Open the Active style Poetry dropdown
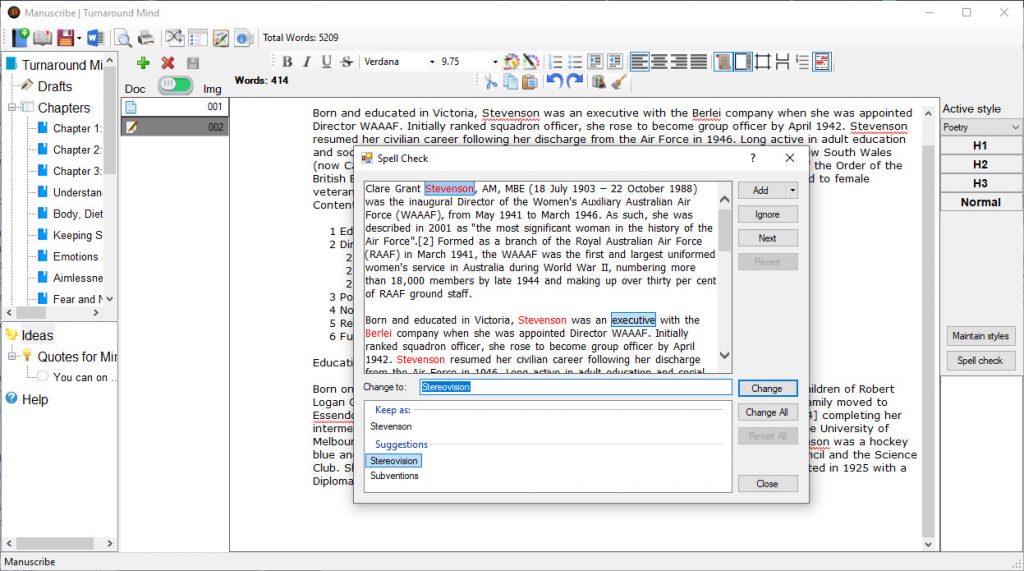 click(x=980, y=127)
